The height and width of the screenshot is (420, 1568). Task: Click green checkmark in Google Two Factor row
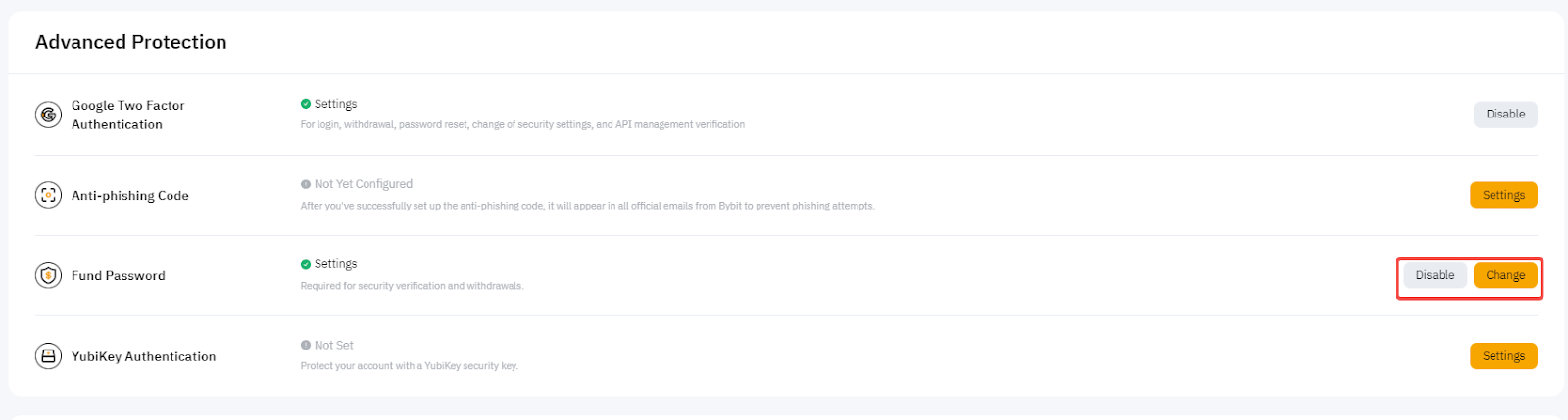306,104
